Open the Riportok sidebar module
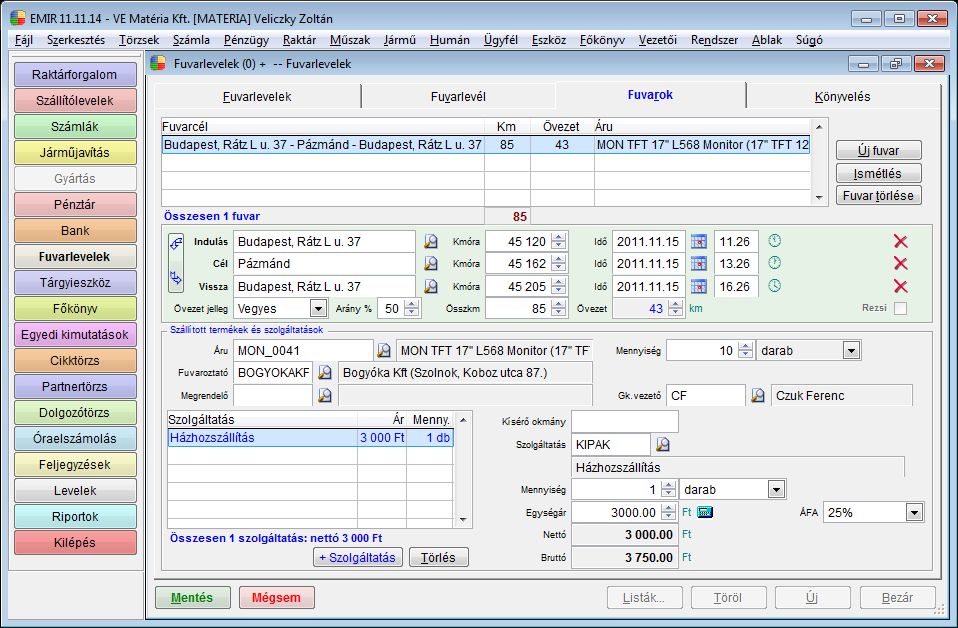The width and height of the screenshot is (958, 628). (x=75, y=517)
